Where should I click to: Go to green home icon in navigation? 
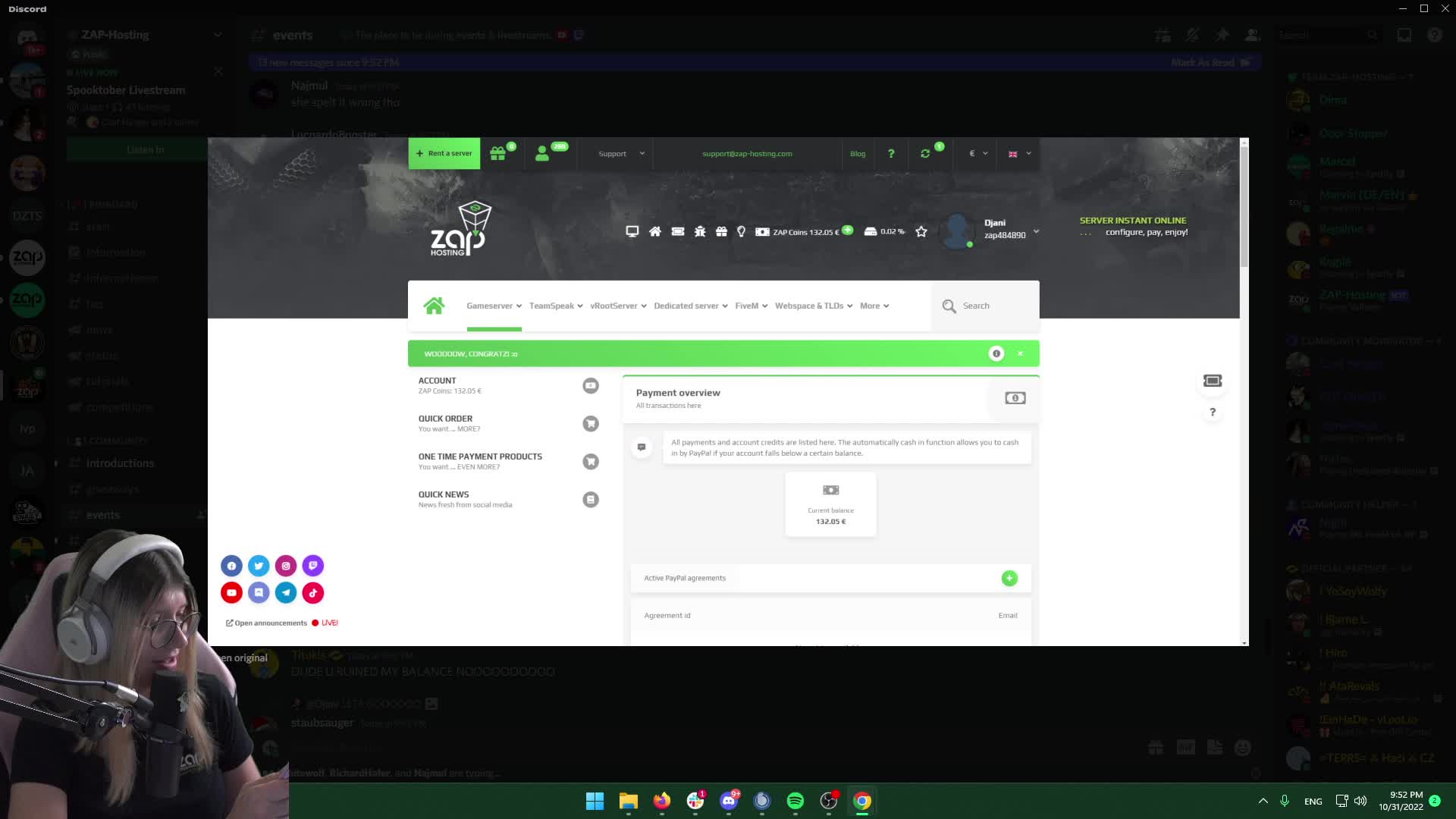(434, 306)
